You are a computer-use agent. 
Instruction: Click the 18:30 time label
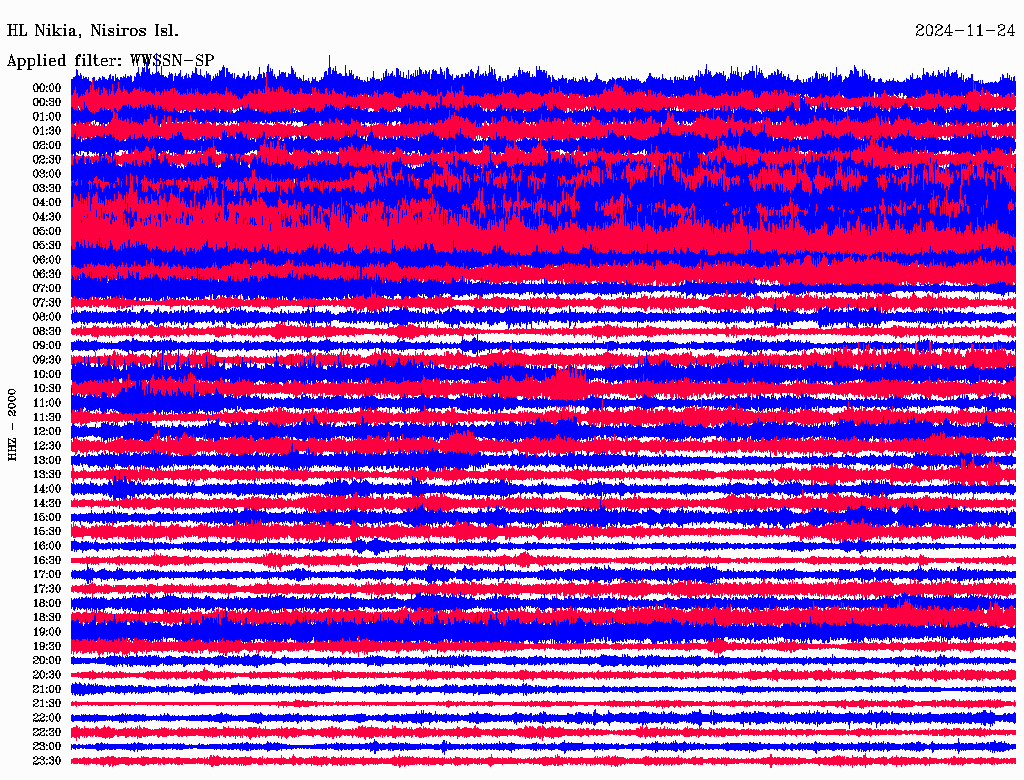click(x=47, y=617)
